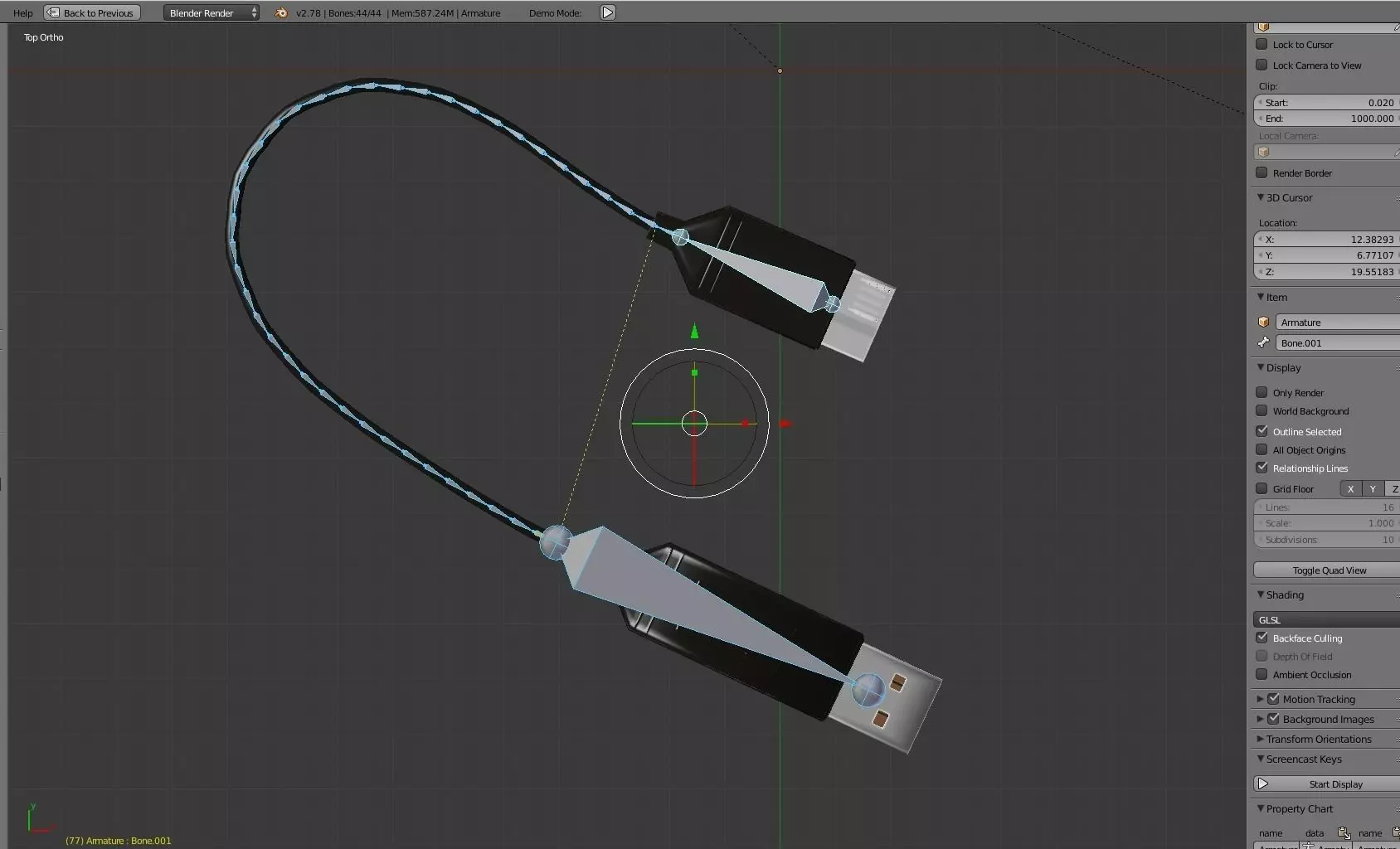Adjust the Clip End value field
This screenshot has width=1400, height=849.
click(1326, 119)
